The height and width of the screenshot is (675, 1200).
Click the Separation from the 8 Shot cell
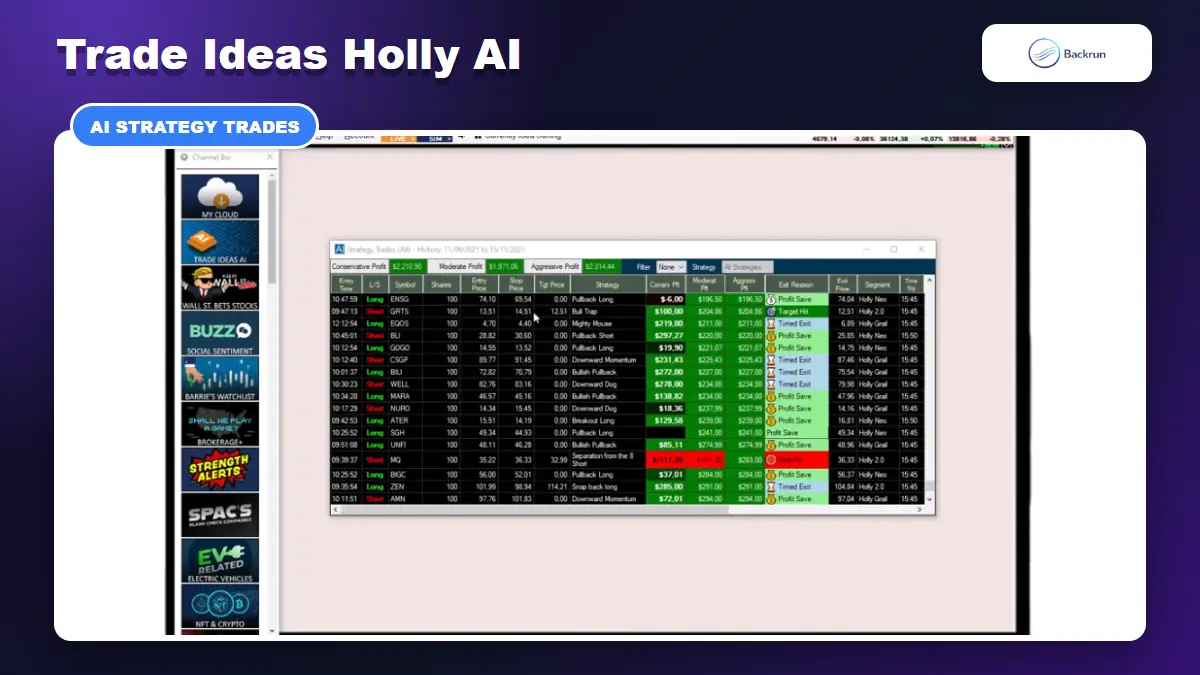coord(607,459)
